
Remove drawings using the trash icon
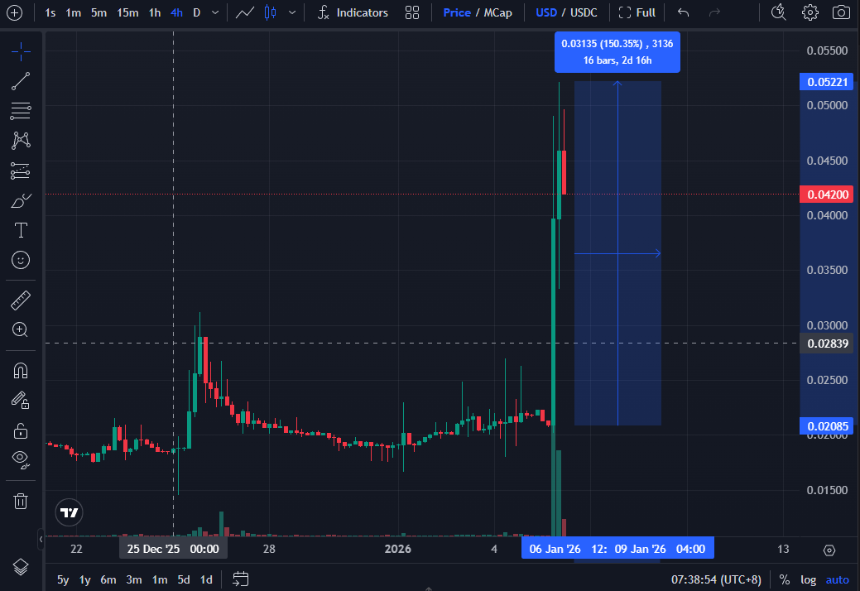[x=20, y=501]
